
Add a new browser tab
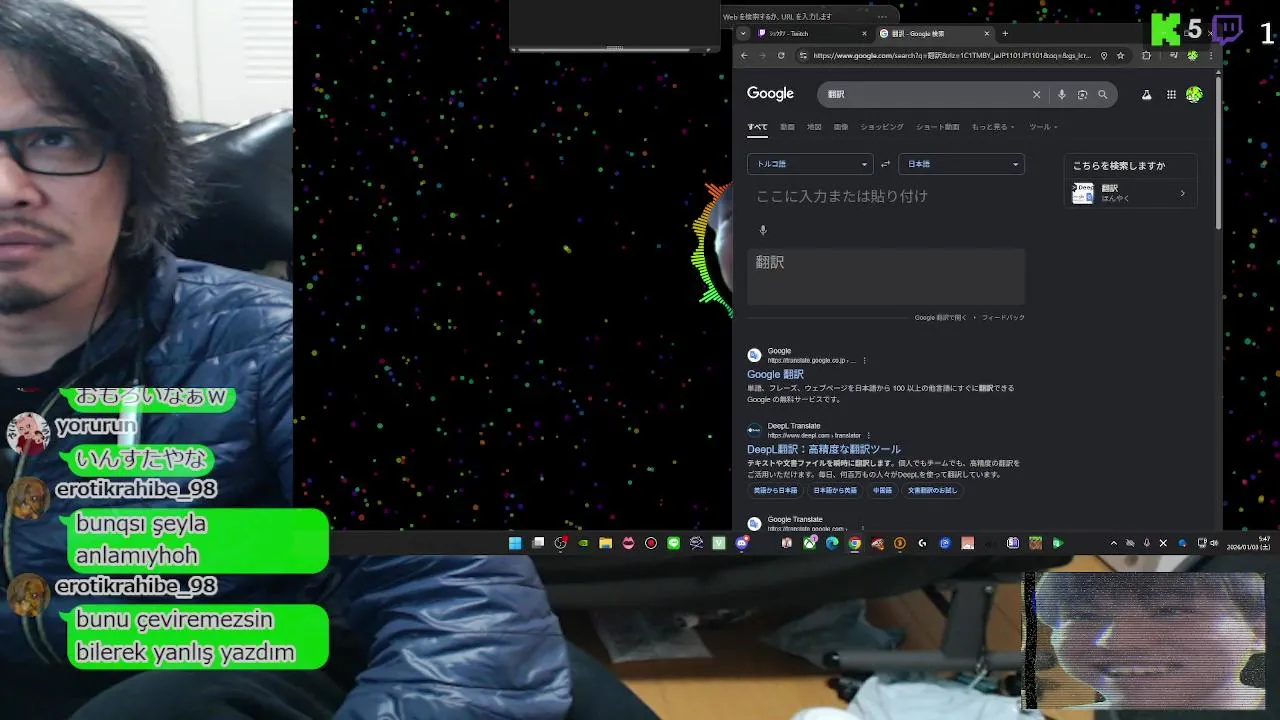point(1005,33)
